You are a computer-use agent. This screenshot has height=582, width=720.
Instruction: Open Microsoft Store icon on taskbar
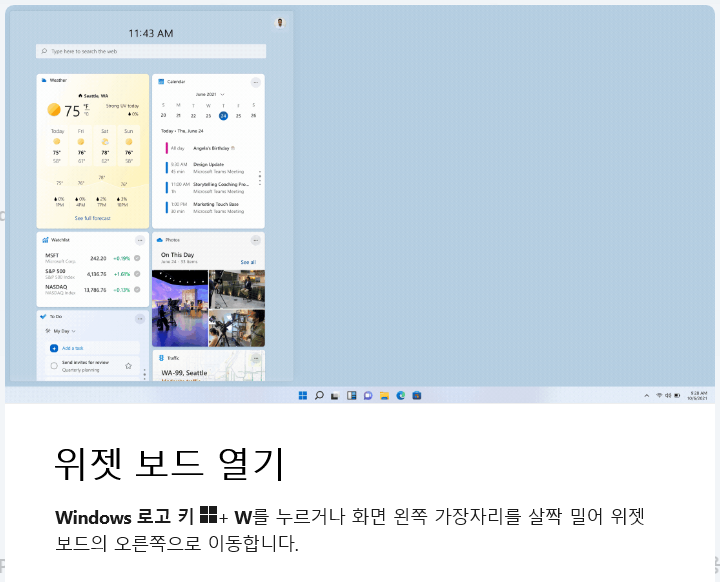click(416, 396)
